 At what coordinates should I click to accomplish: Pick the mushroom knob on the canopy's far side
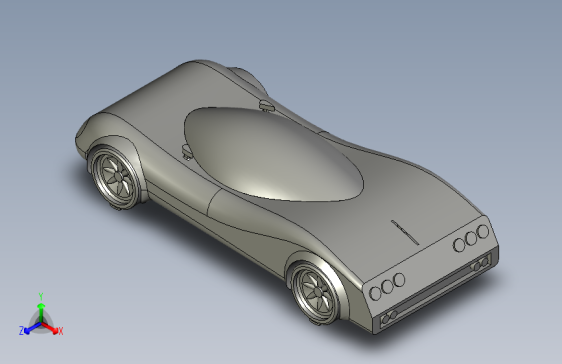click(266, 106)
